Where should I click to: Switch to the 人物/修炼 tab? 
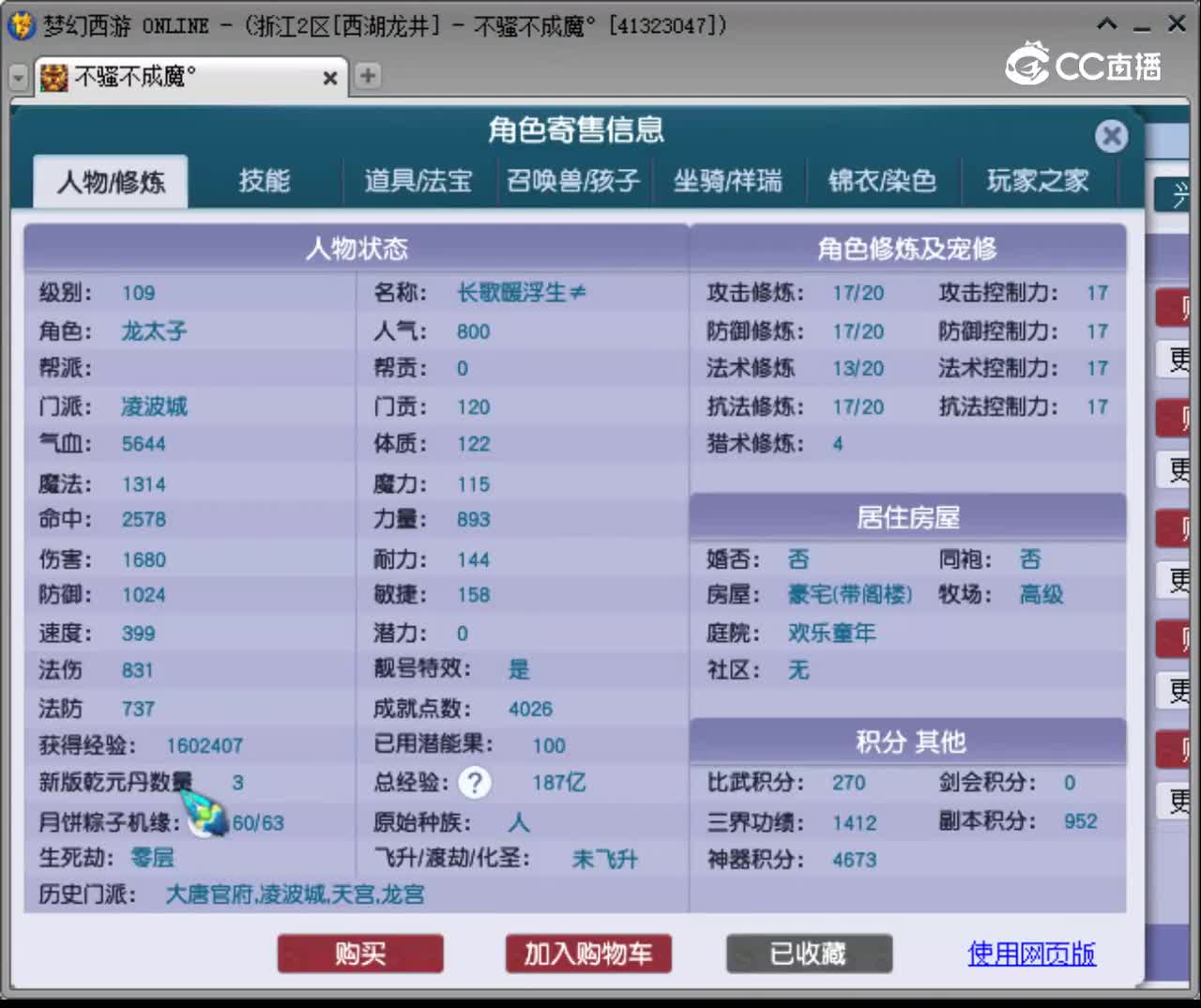tap(111, 181)
